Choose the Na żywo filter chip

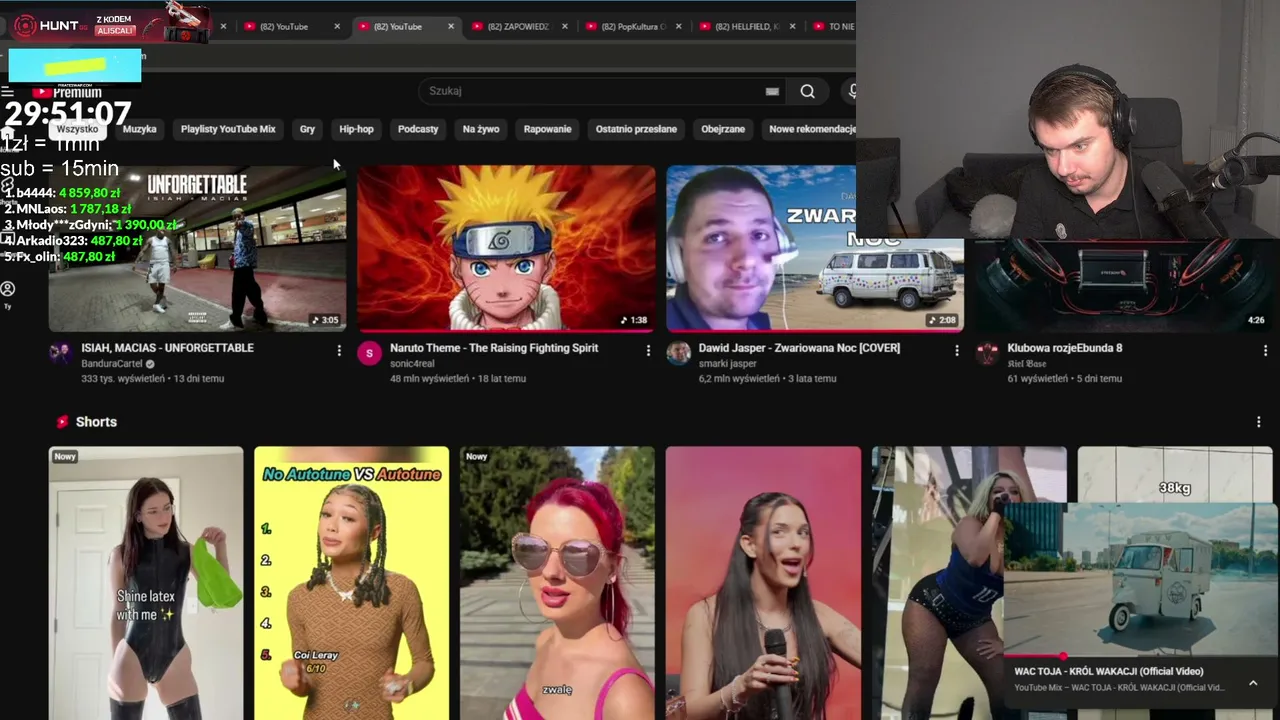pyautogui.click(x=481, y=129)
